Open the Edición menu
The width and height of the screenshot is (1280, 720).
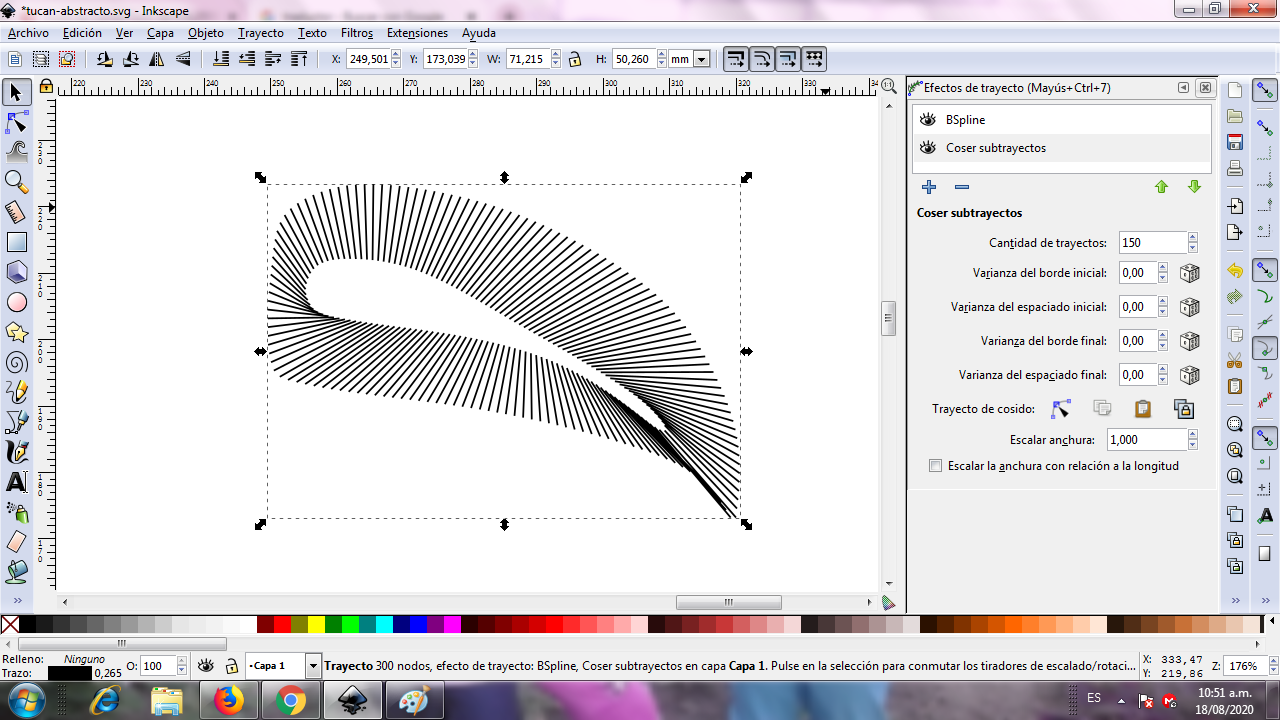point(82,33)
